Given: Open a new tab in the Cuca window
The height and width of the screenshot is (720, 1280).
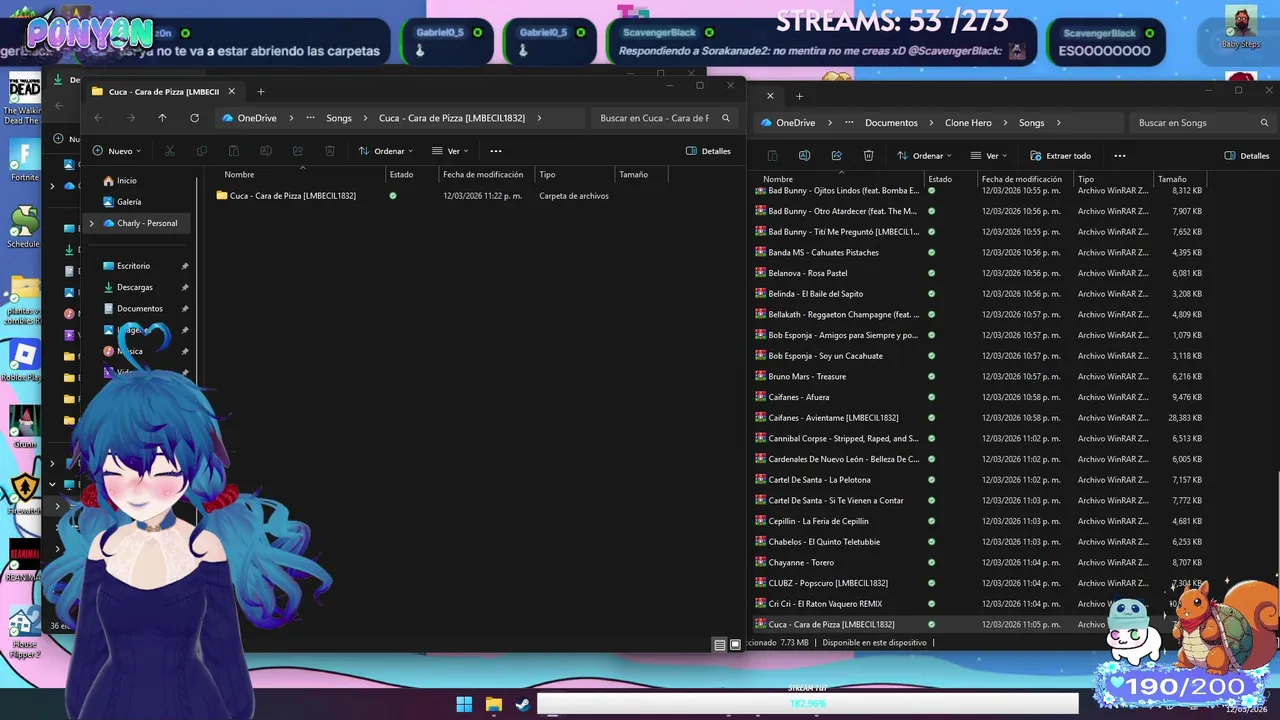Looking at the screenshot, I should [x=261, y=92].
